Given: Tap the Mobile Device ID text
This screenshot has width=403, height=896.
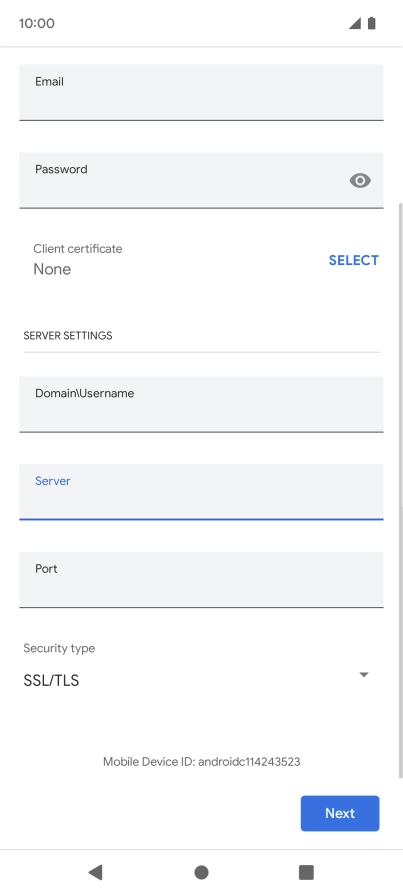Looking at the screenshot, I should click(201, 762).
